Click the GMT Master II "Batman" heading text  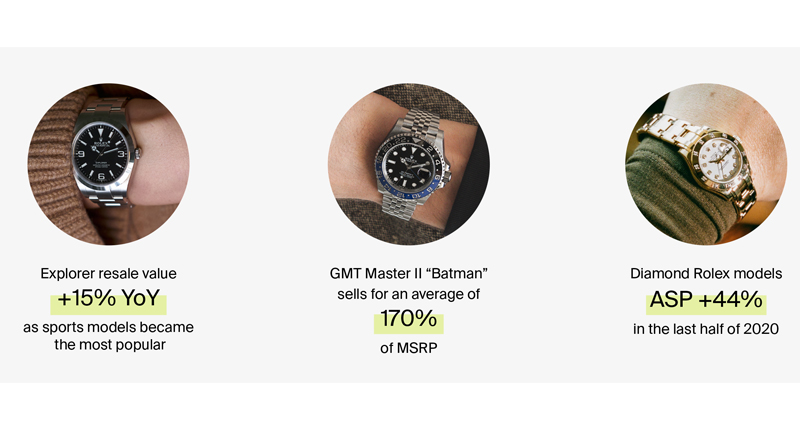coord(408,273)
